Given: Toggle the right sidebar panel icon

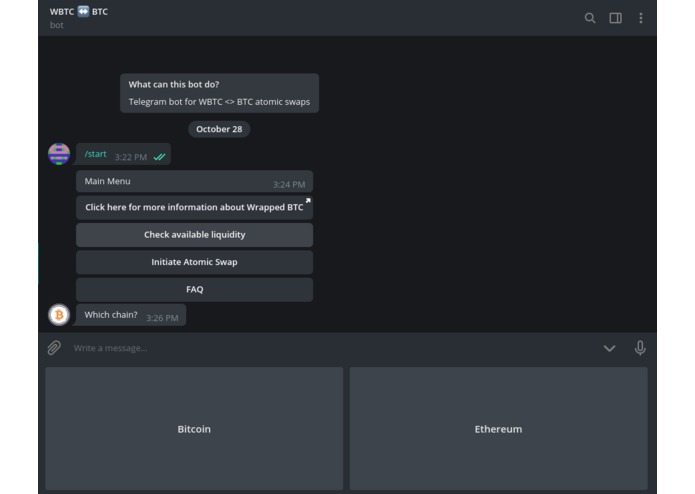Looking at the screenshot, I should [x=615, y=18].
